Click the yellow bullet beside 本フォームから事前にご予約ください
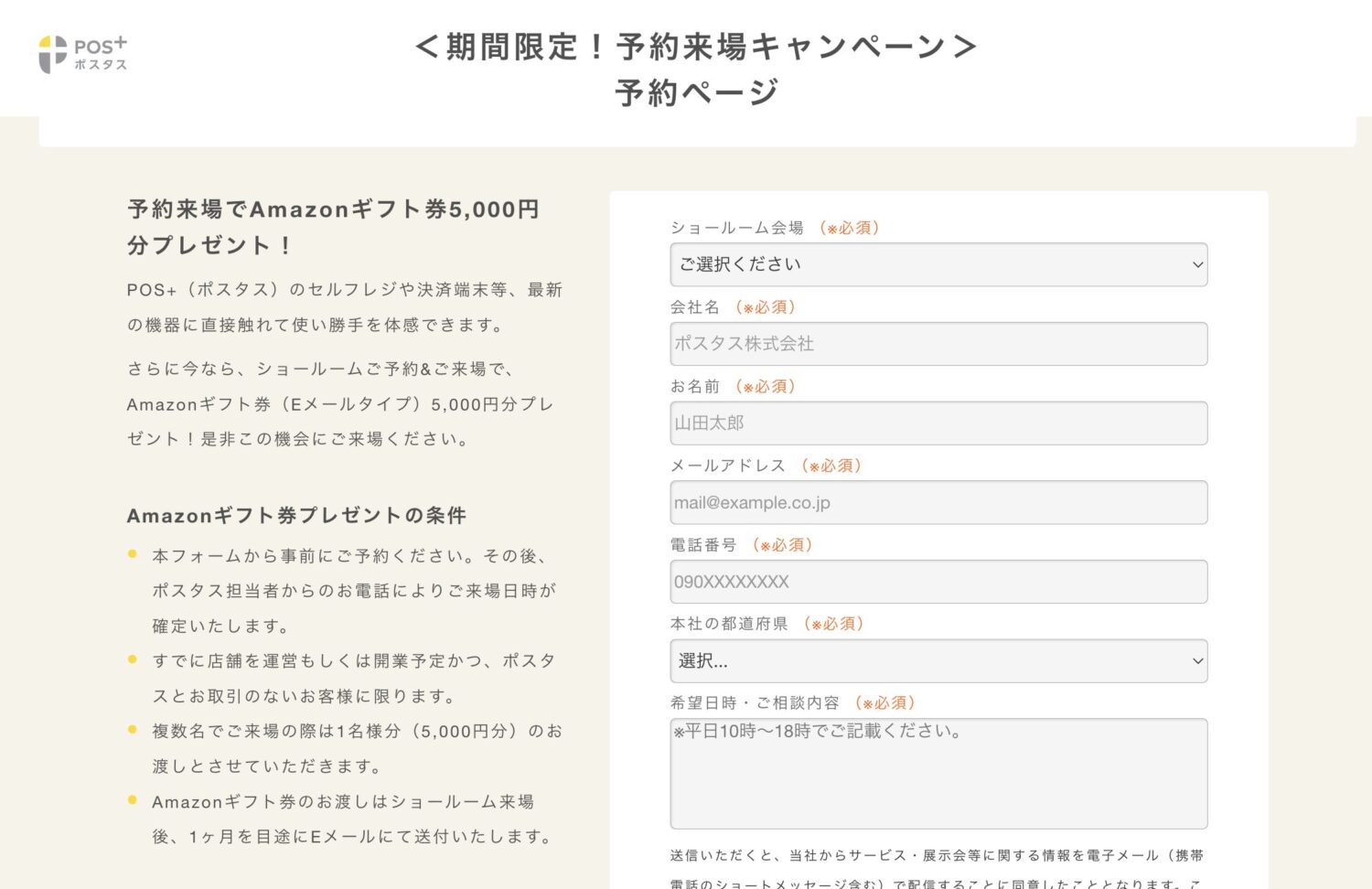Screen dimensions: 1372x889 click(x=134, y=554)
